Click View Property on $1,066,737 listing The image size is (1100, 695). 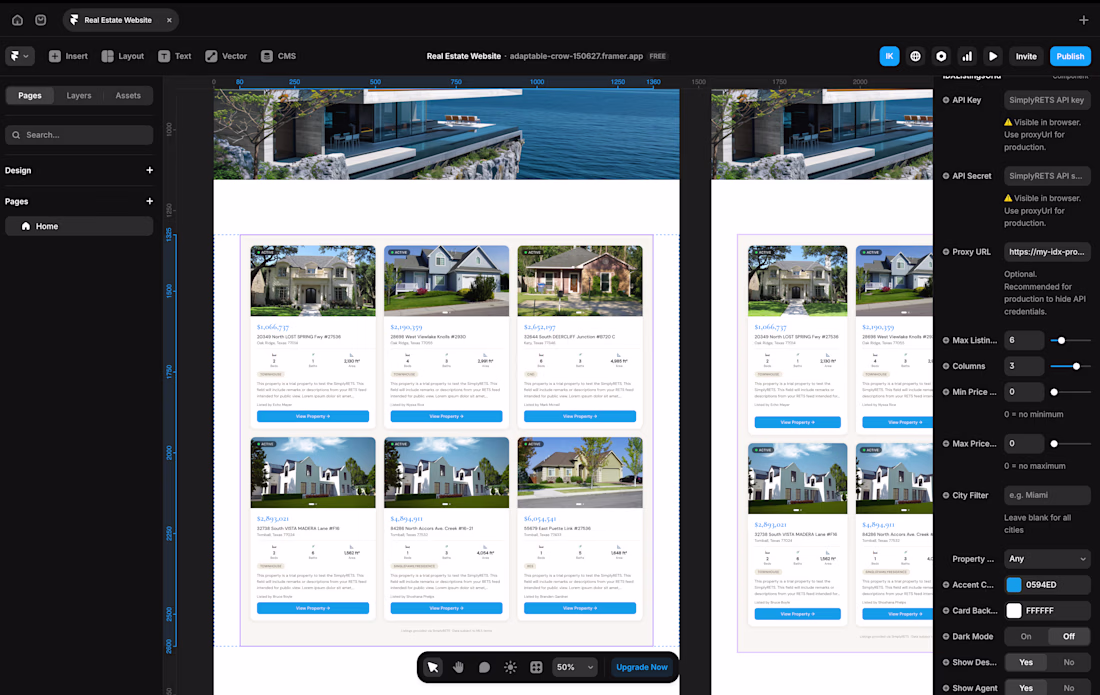pos(312,417)
